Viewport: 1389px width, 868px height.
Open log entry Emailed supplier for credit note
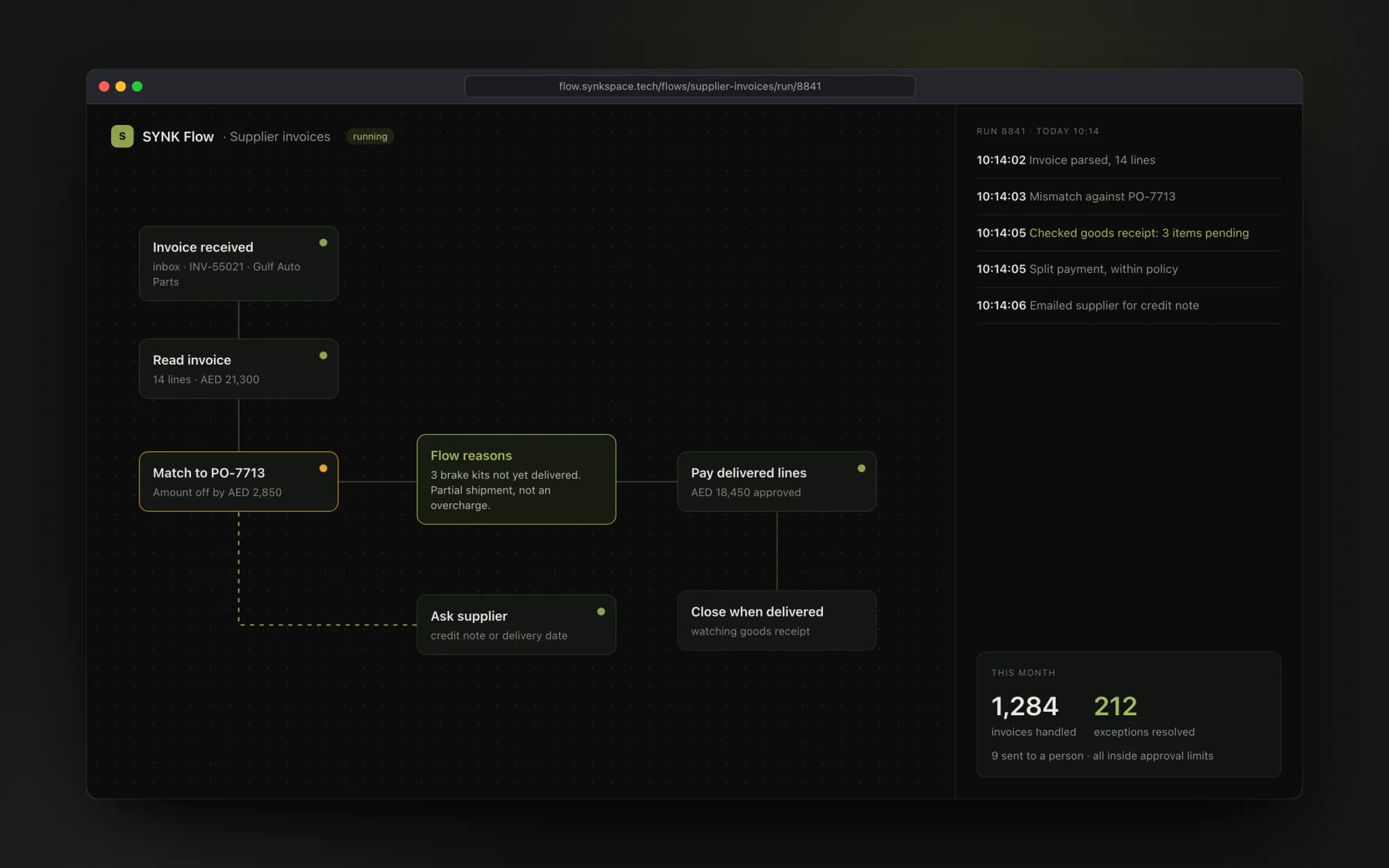point(1129,306)
